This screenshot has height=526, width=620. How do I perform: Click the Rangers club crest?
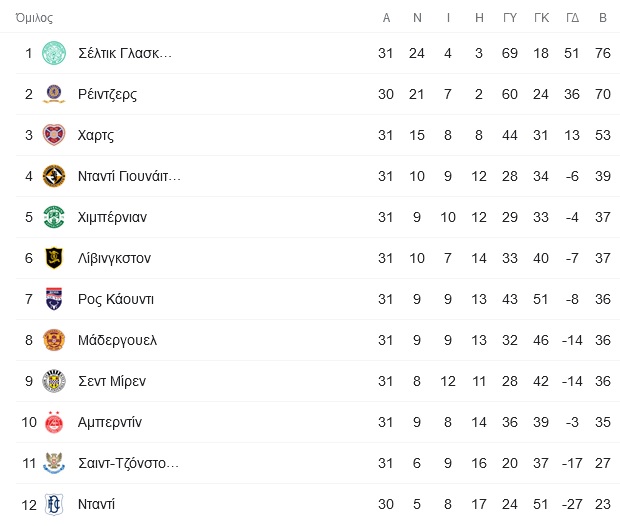[54, 94]
